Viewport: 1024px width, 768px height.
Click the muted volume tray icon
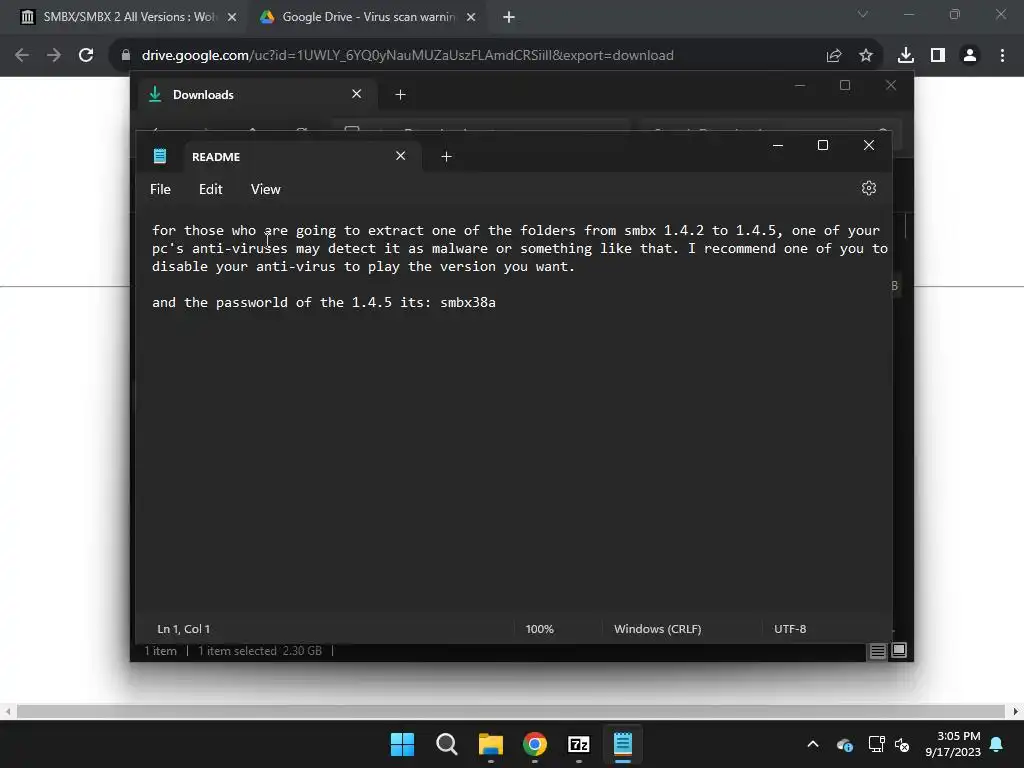pyautogui.click(x=902, y=744)
